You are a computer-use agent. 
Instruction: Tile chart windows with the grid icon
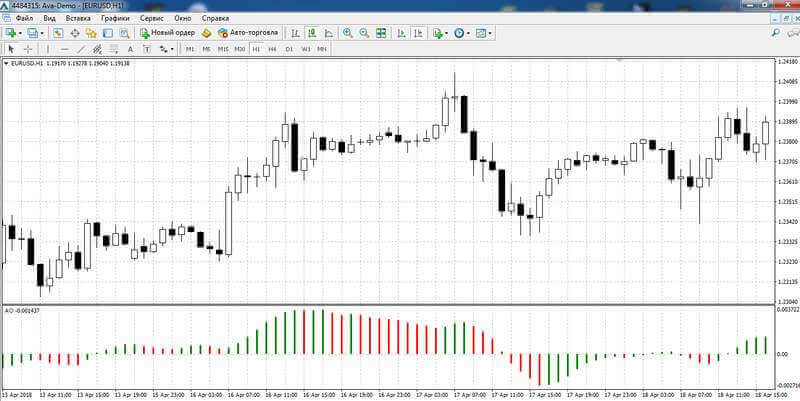381,33
